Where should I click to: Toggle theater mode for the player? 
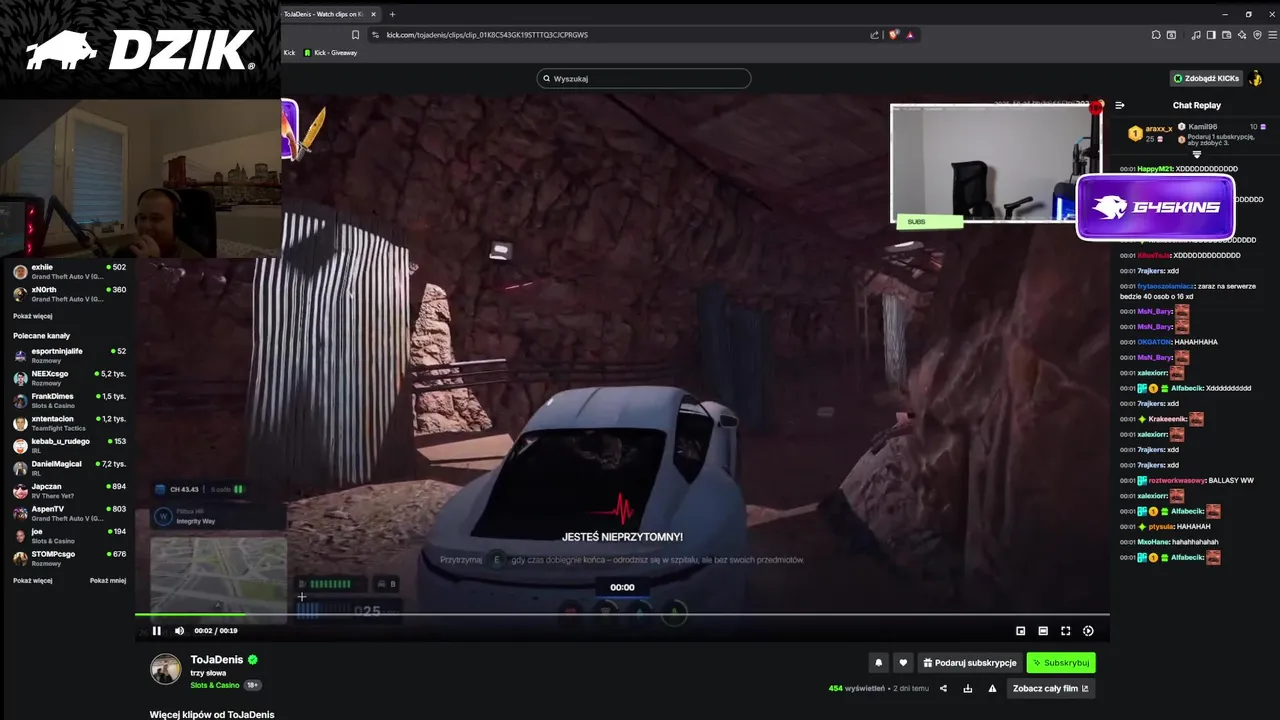pyautogui.click(x=1043, y=631)
